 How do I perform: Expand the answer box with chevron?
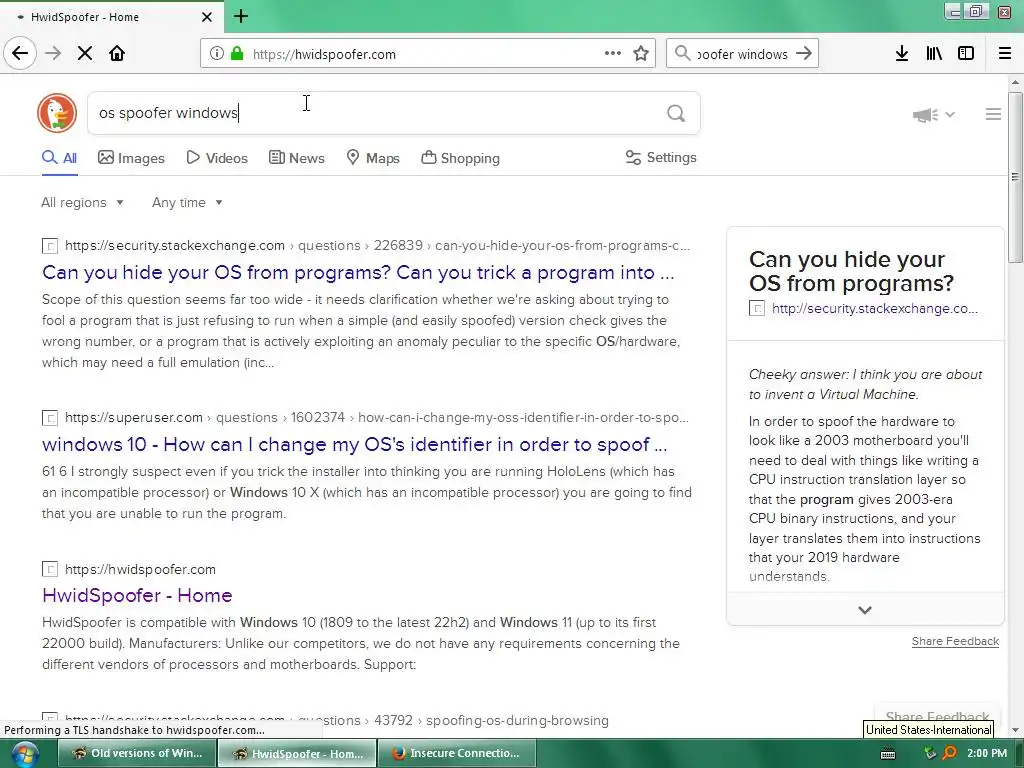tap(865, 610)
